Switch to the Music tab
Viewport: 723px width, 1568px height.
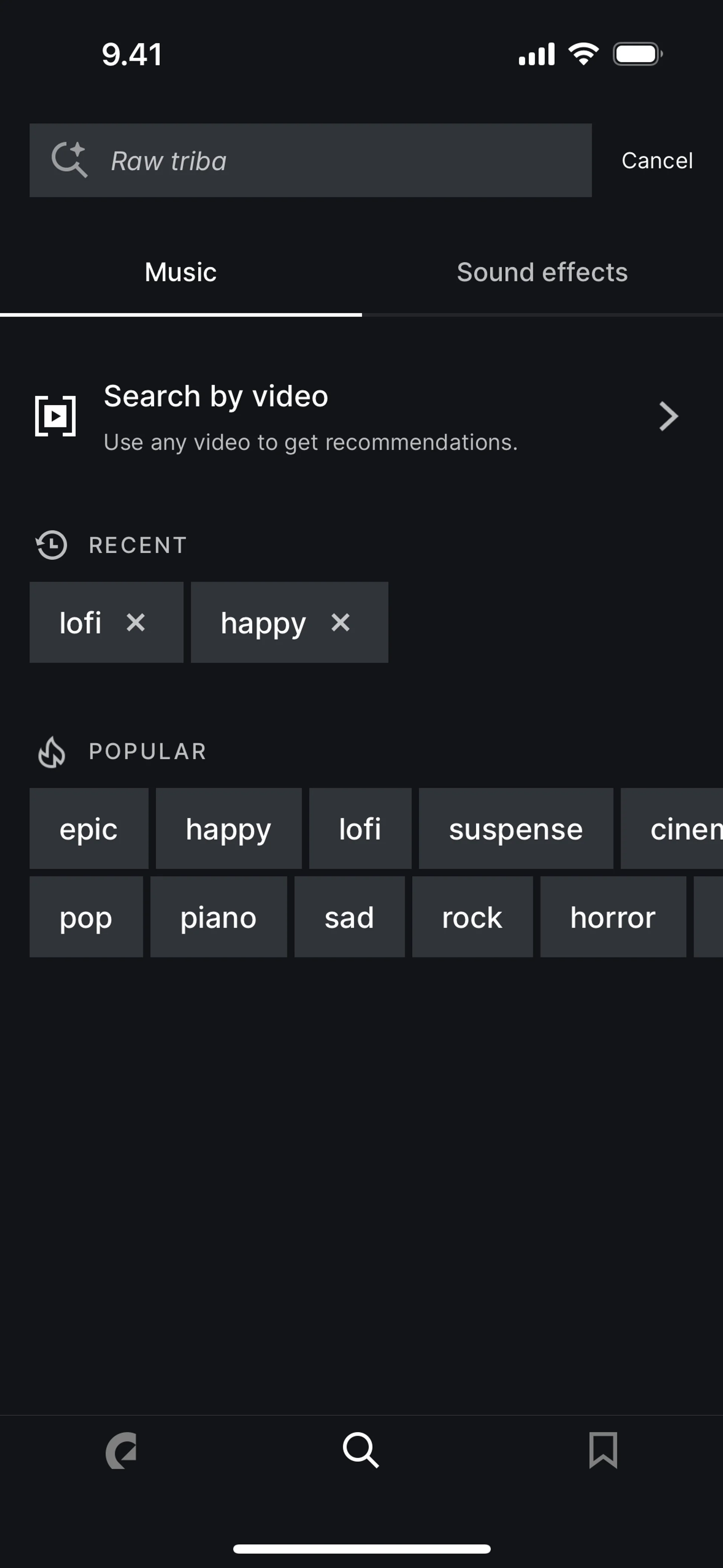[181, 272]
